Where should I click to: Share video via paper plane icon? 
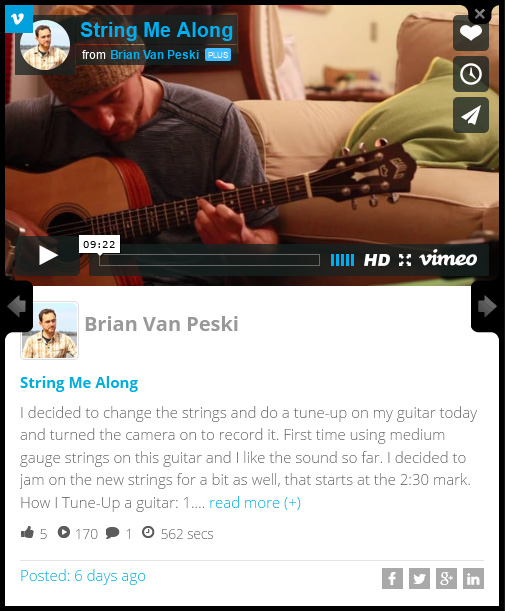tap(471, 115)
